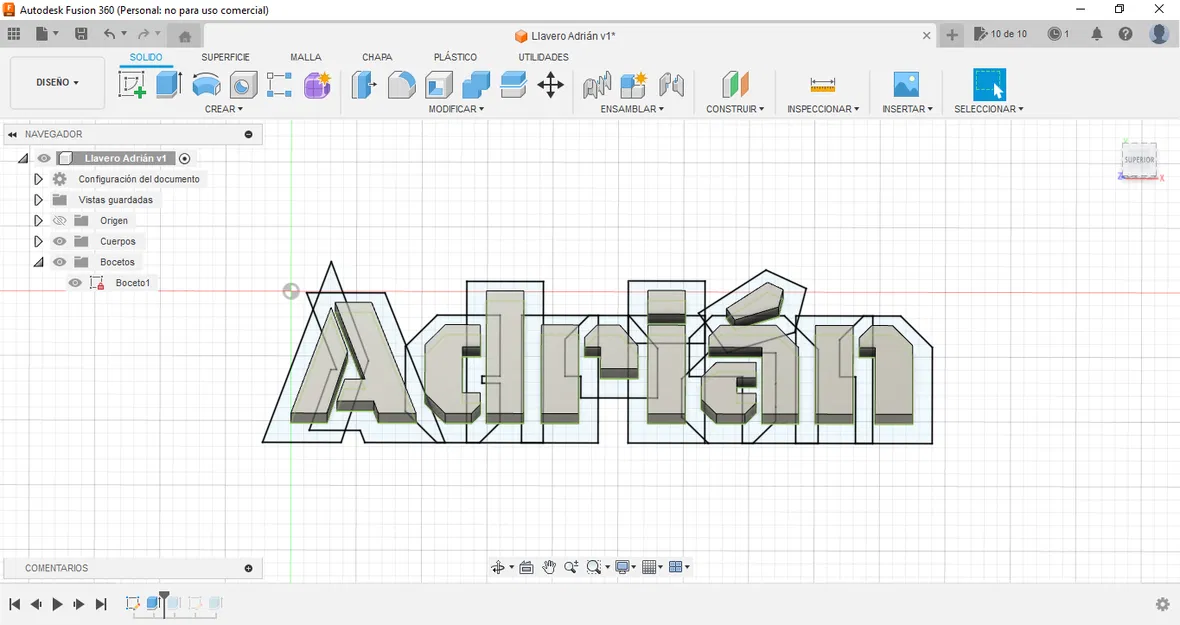Switch to the SUPERFICIE tab
This screenshot has width=1180, height=625.
click(x=225, y=57)
